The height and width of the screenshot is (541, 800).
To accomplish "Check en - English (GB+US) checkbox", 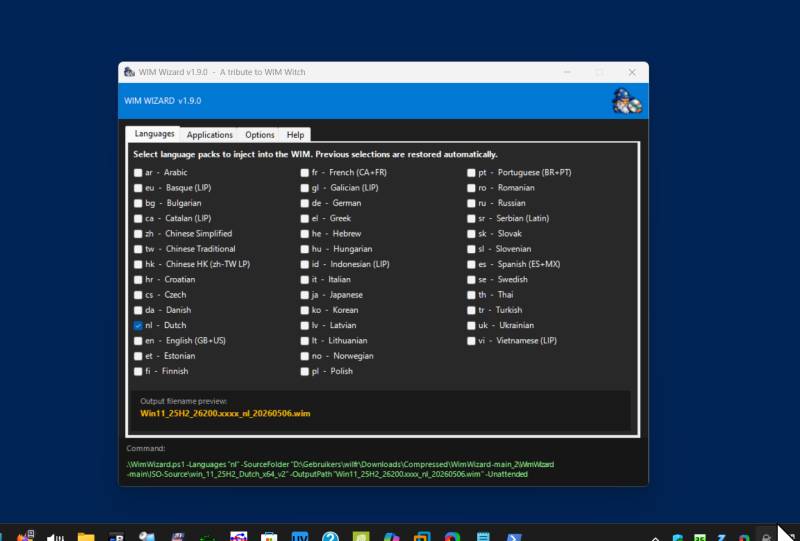I will tap(138, 341).
